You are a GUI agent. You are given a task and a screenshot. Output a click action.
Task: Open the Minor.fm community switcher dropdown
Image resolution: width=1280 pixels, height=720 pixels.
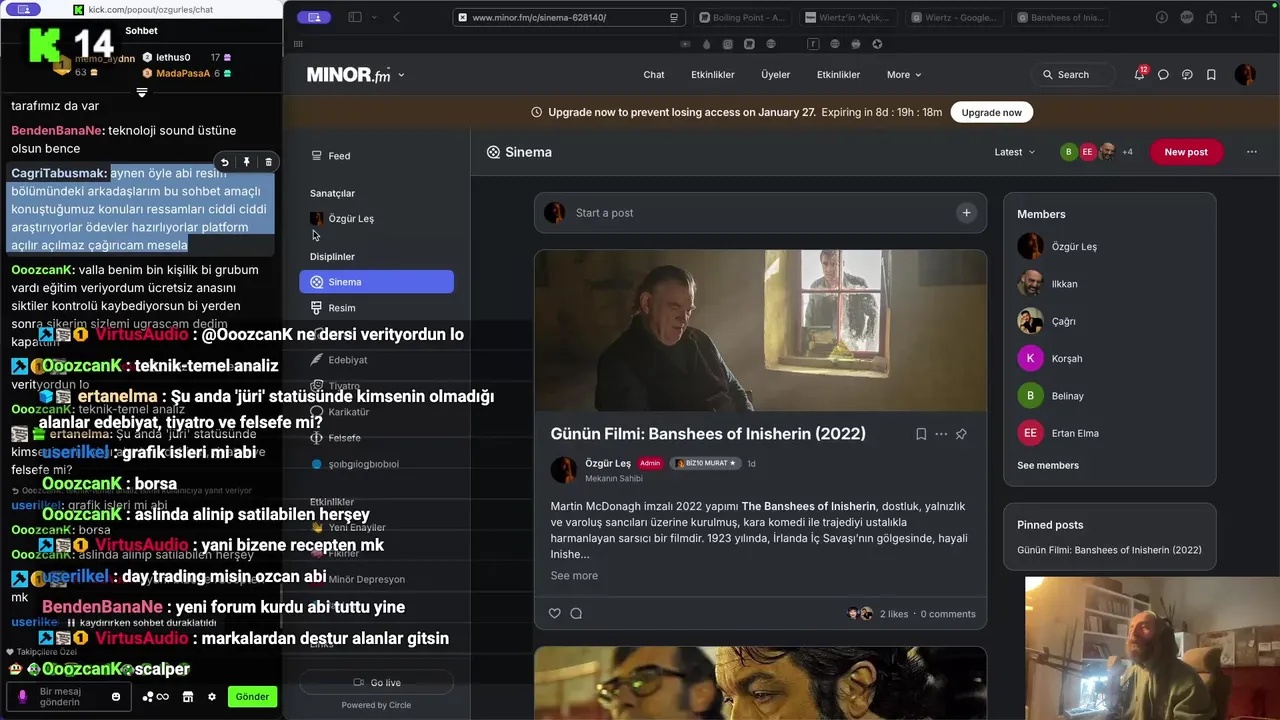[401, 75]
